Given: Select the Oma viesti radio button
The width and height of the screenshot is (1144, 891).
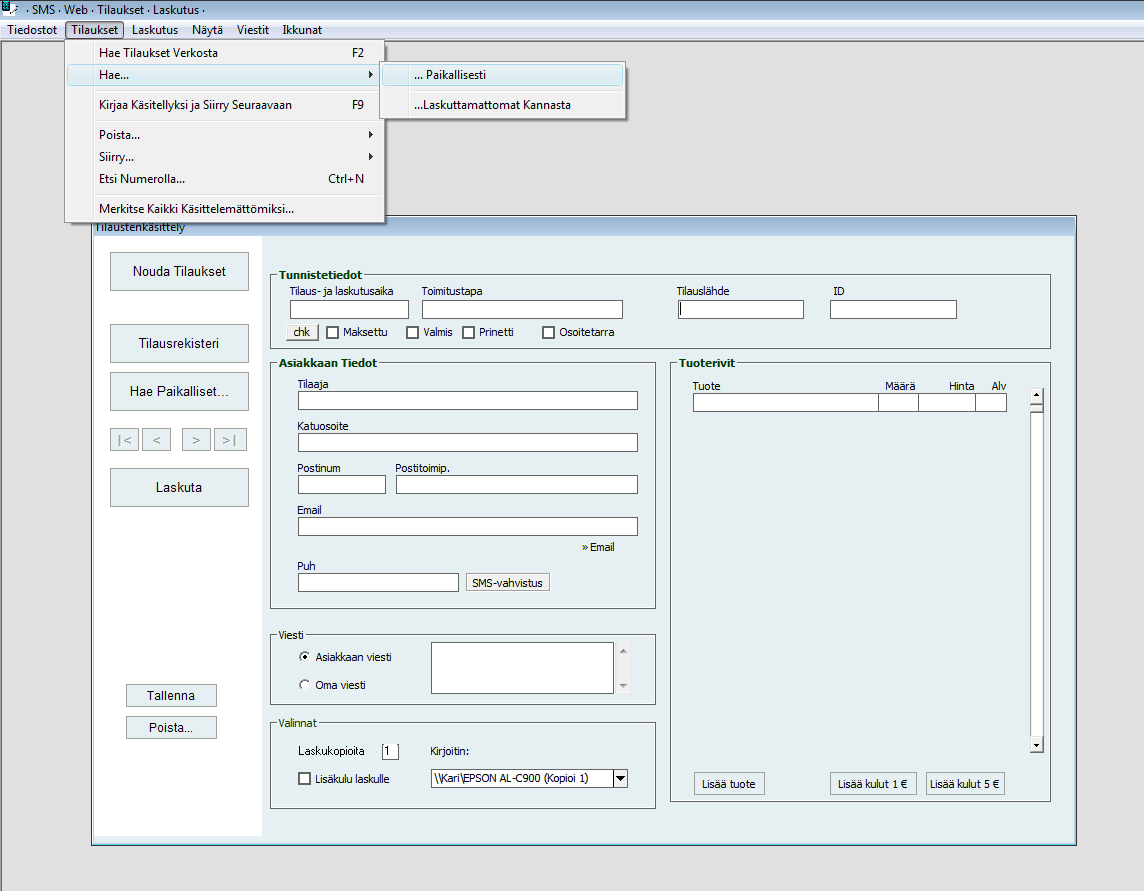Looking at the screenshot, I should point(305,685).
